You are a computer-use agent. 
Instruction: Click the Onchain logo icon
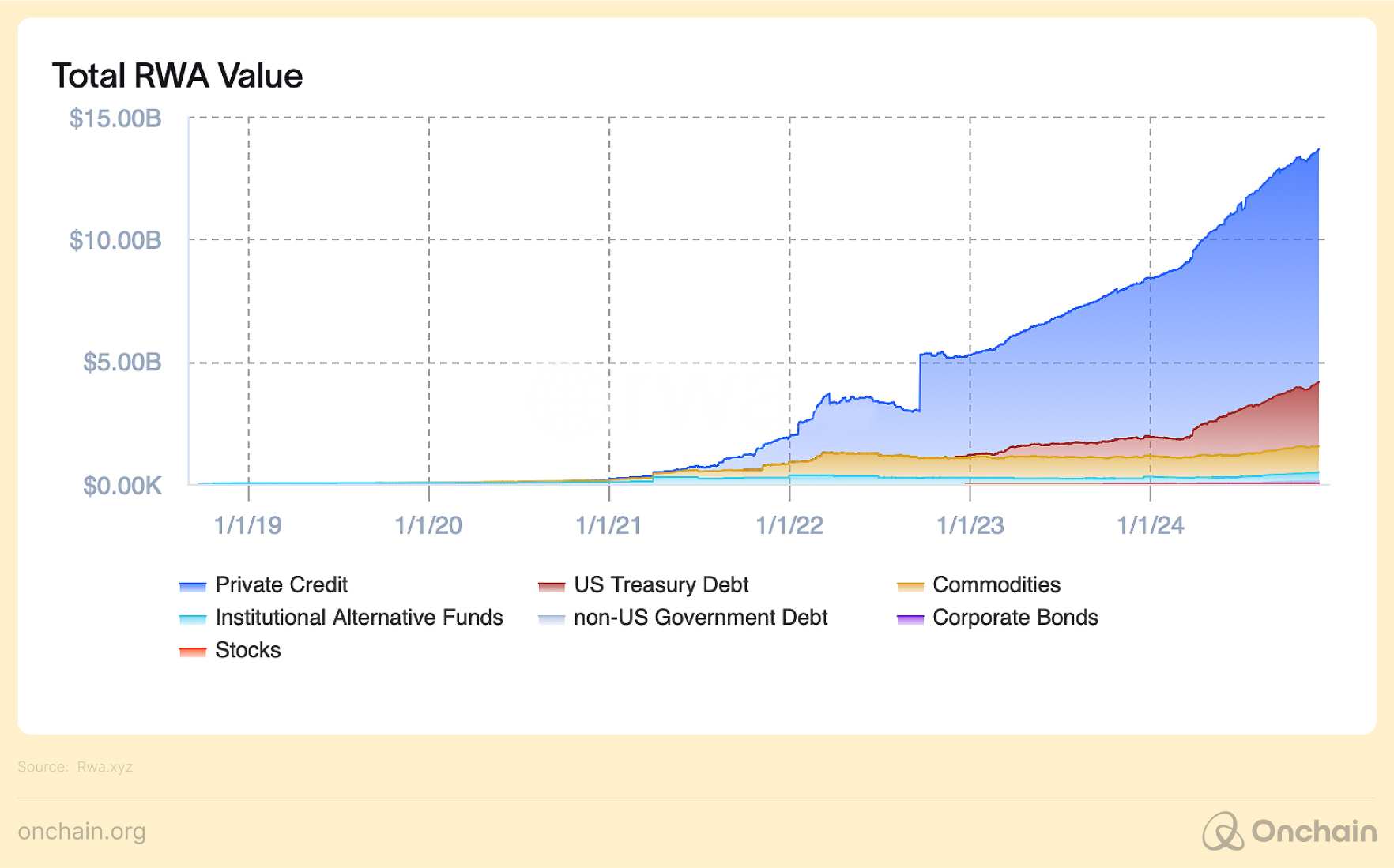tap(1223, 831)
